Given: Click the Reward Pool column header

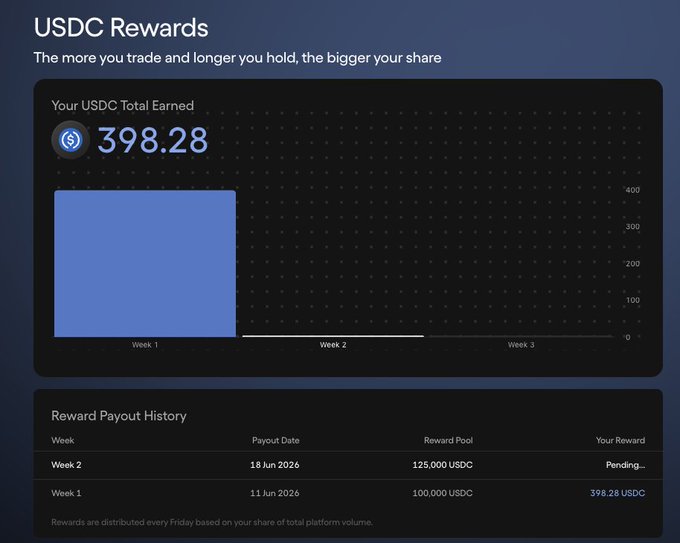Looking at the screenshot, I should click(x=448, y=440).
